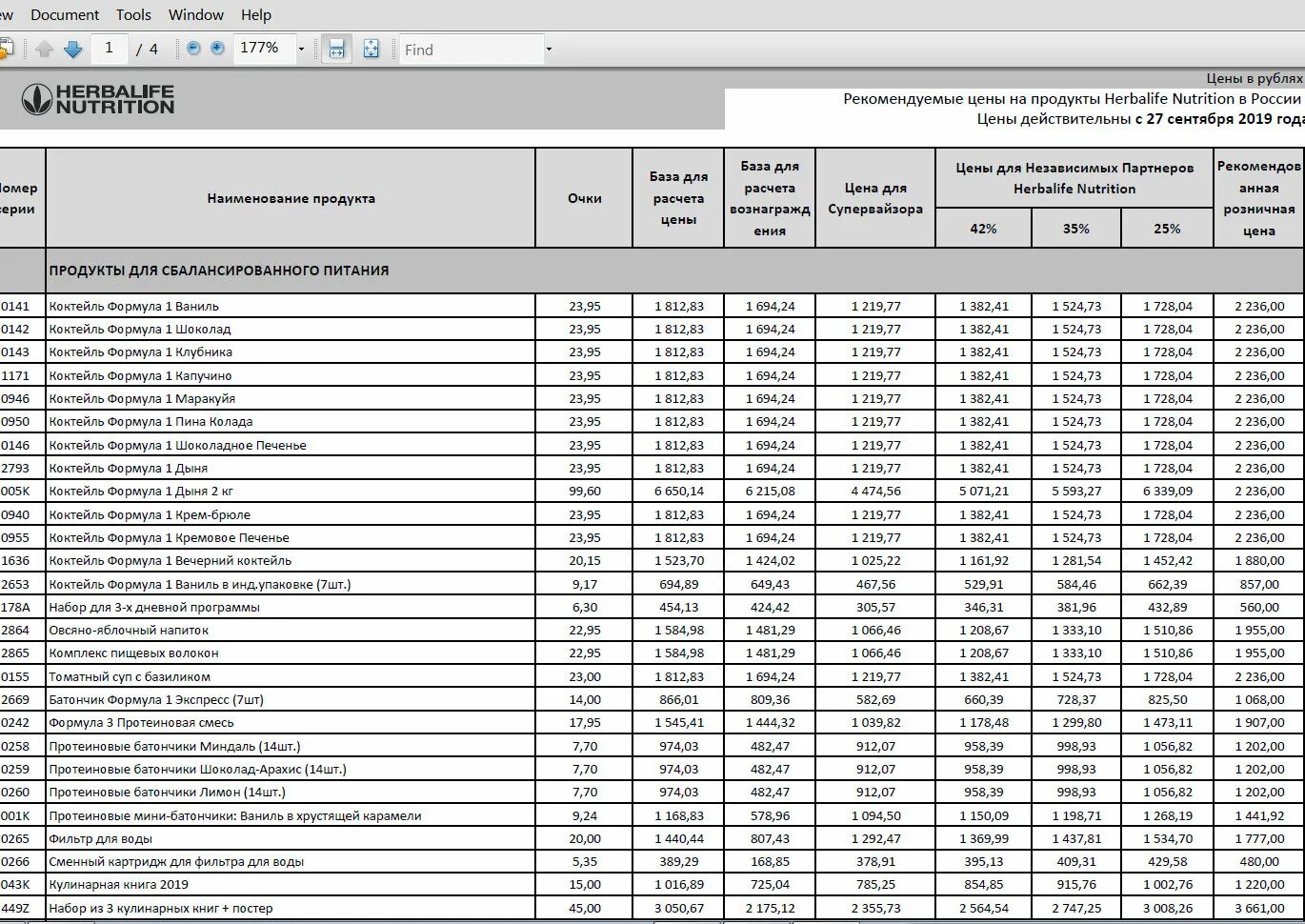This screenshot has width=1305, height=924.
Task: Open the zoom level dropdown arrow
Action: coord(302,49)
